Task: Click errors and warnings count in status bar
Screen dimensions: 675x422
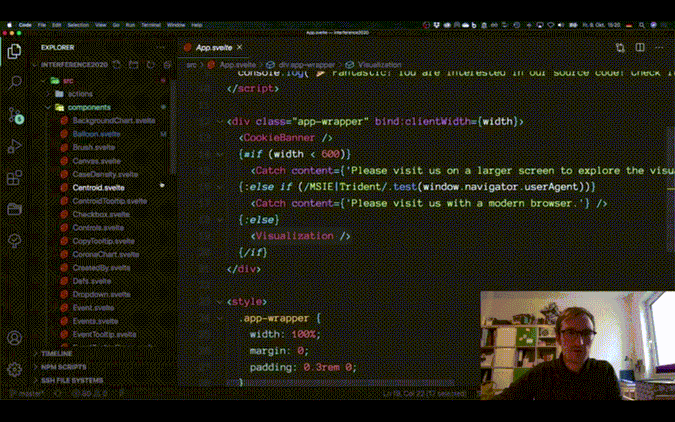Action: (x=89, y=393)
